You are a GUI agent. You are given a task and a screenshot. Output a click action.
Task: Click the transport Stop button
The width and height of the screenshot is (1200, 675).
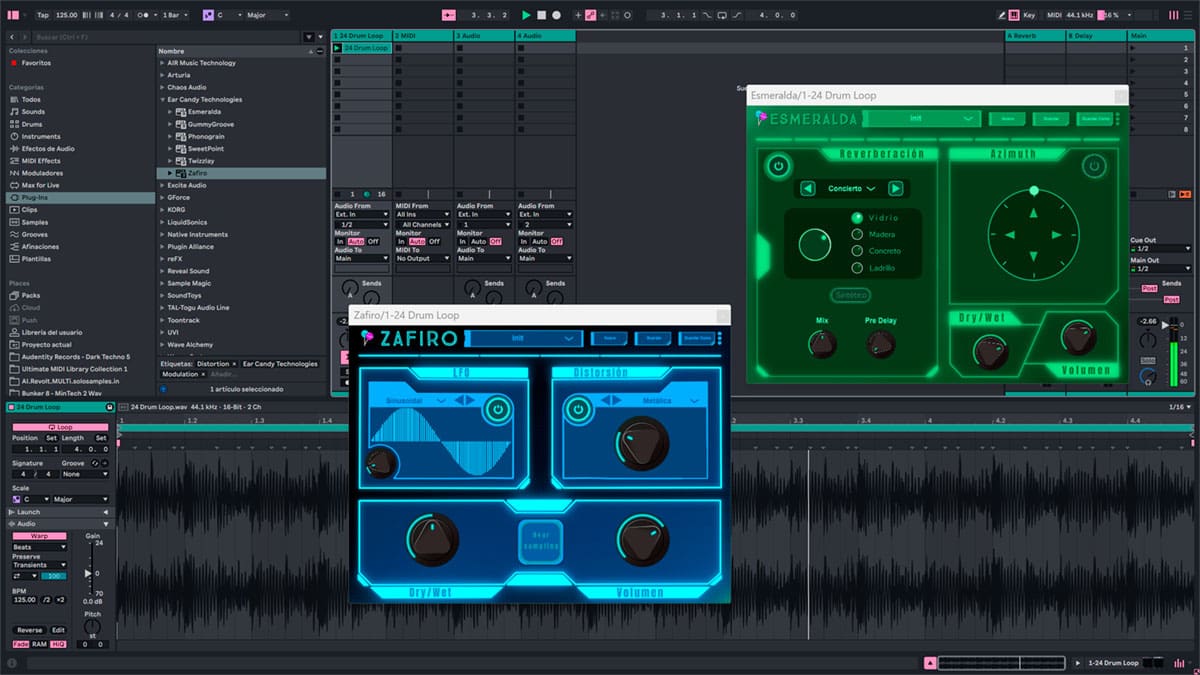click(541, 16)
